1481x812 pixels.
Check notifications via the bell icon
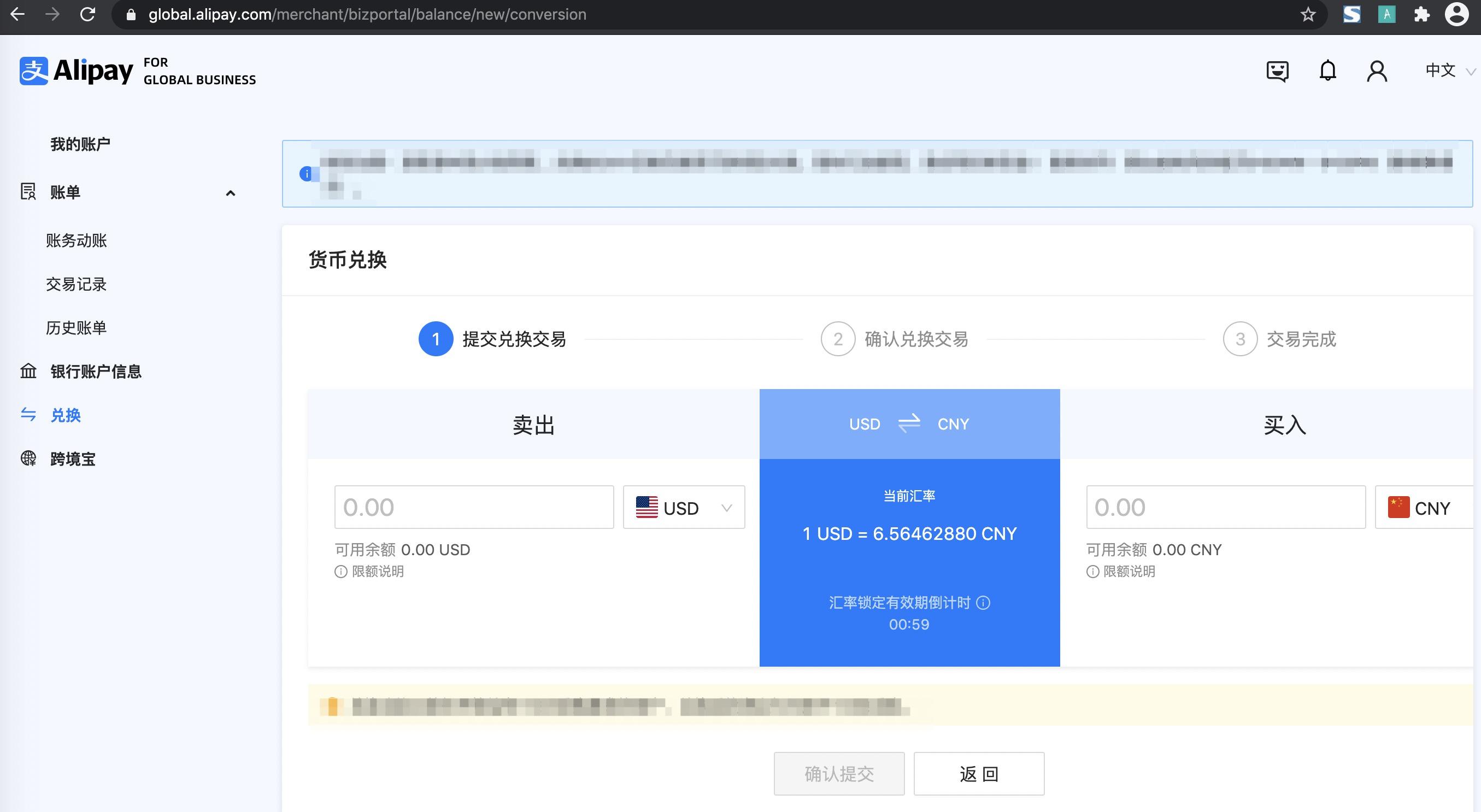click(x=1327, y=70)
